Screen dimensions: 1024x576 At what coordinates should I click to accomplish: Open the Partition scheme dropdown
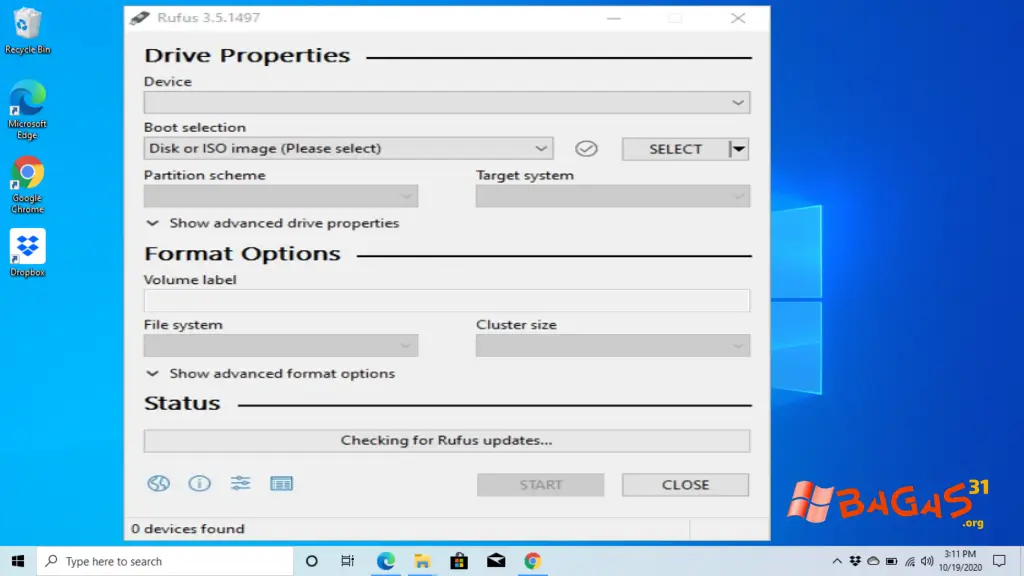(x=281, y=196)
